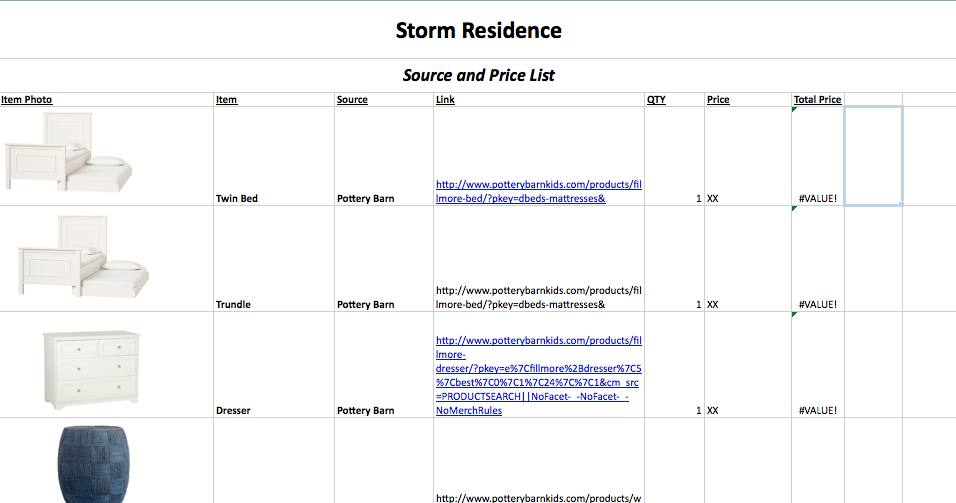This screenshot has height=503, width=956.
Task: Select Pottery Barn source in Dresser row
Action: 384,365
